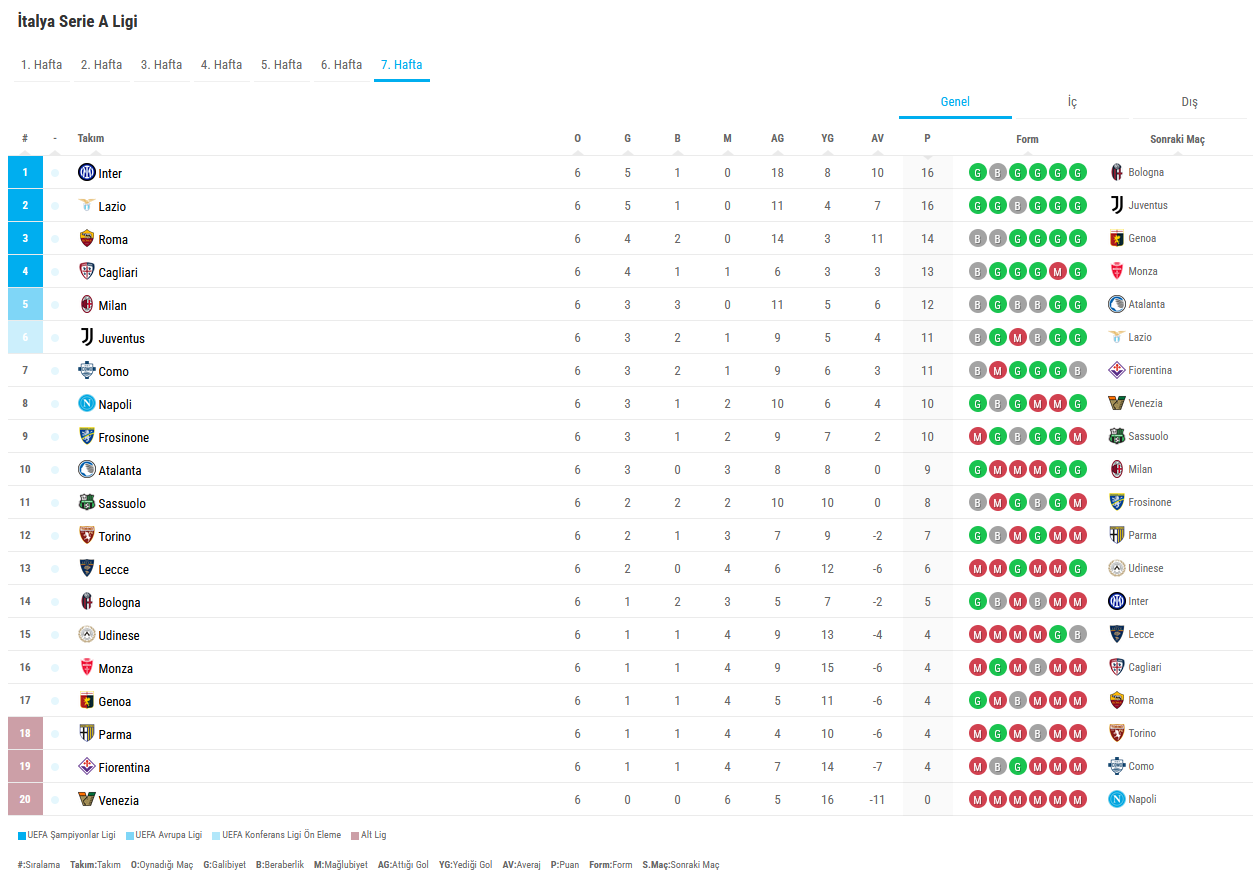This screenshot has width=1260, height=878.
Task: Click the Venezia team logo in last row
Action: click(x=87, y=799)
